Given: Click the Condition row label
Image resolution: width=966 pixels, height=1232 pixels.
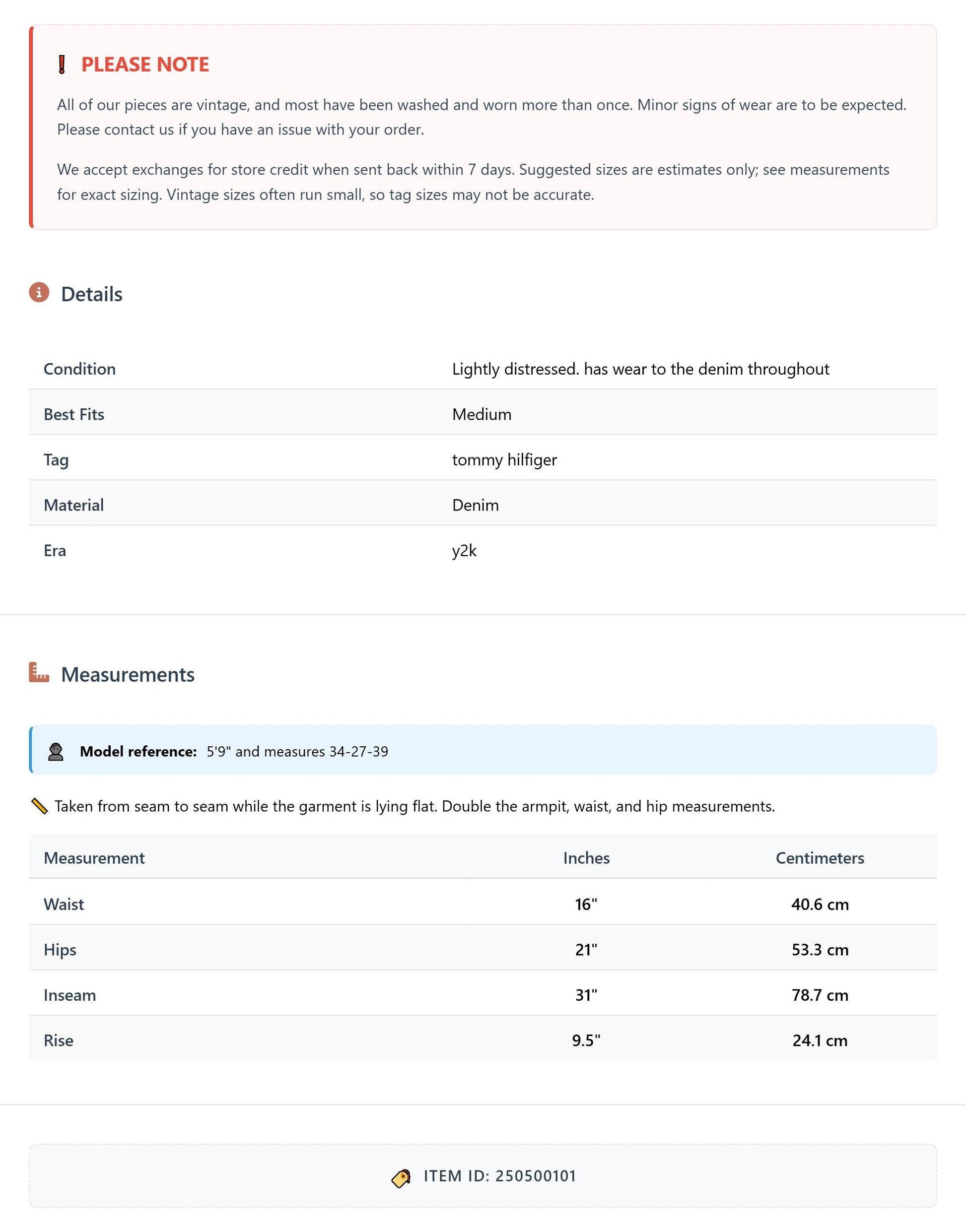Looking at the screenshot, I should tap(80, 369).
